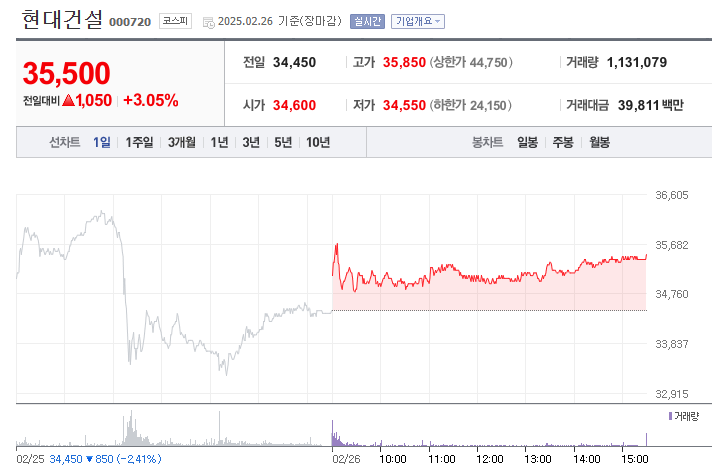Click the red up-triangle icon next to 1,050

pyautogui.click(x=69, y=100)
